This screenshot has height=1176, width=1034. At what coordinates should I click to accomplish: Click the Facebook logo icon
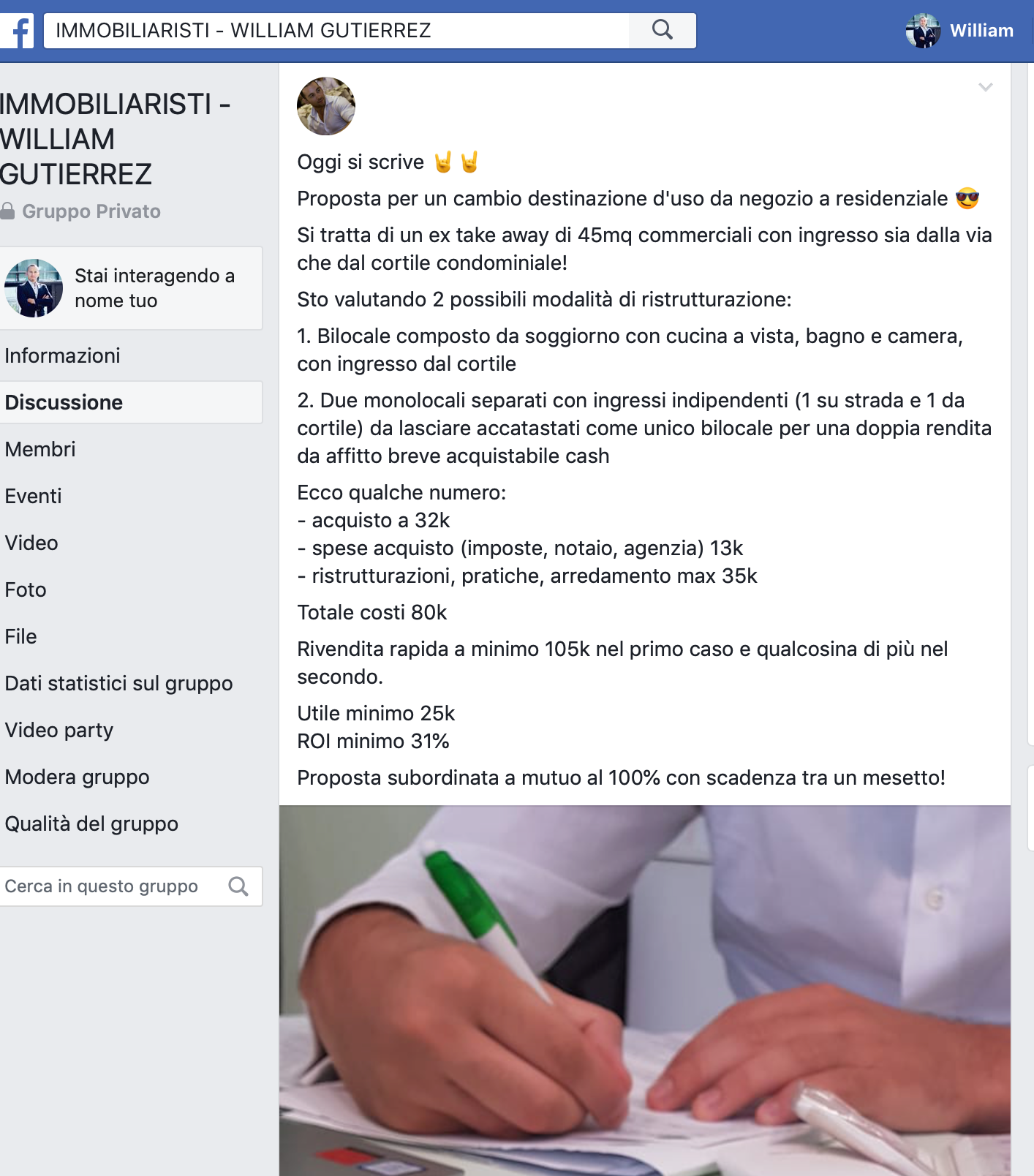(18, 31)
